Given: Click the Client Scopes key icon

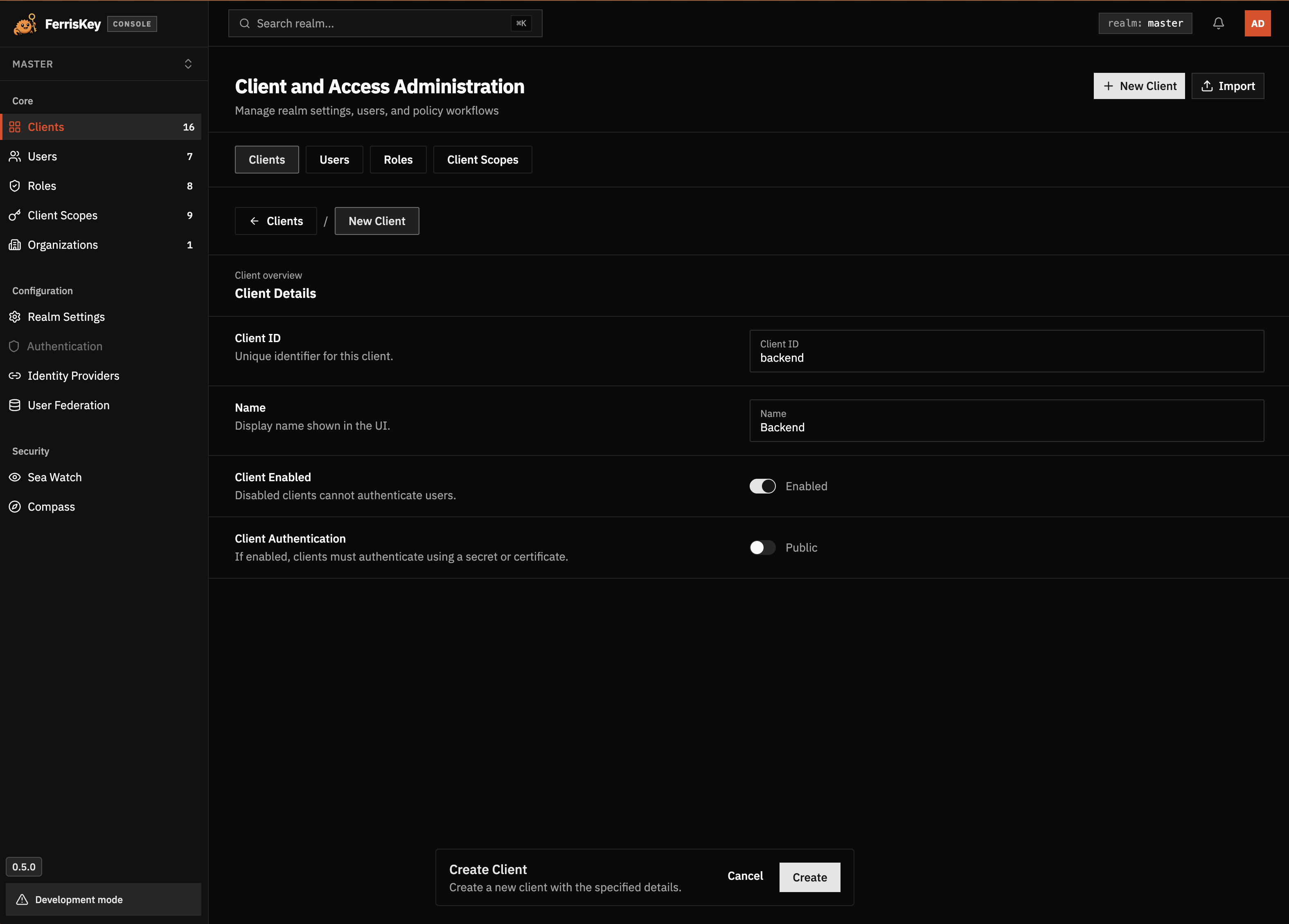Looking at the screenshot, I should 15,215.
